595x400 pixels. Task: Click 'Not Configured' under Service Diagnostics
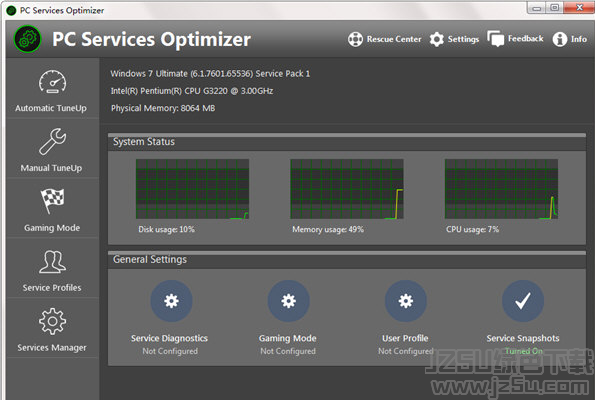(170, 351)
